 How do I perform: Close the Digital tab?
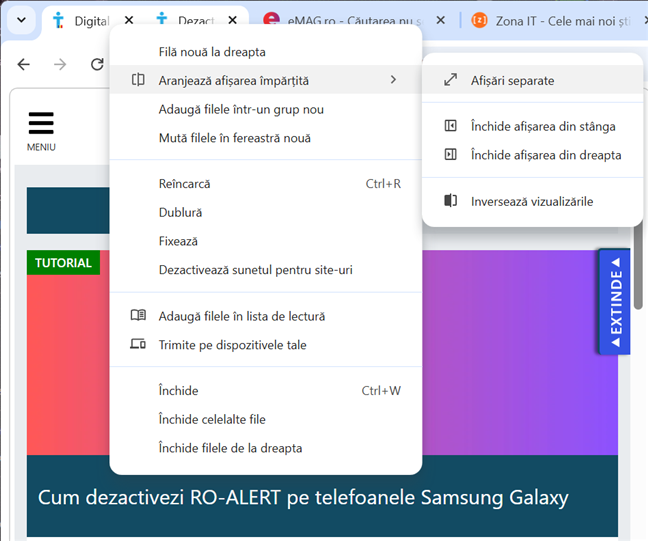pyautogui.click(x=129, y=20)
